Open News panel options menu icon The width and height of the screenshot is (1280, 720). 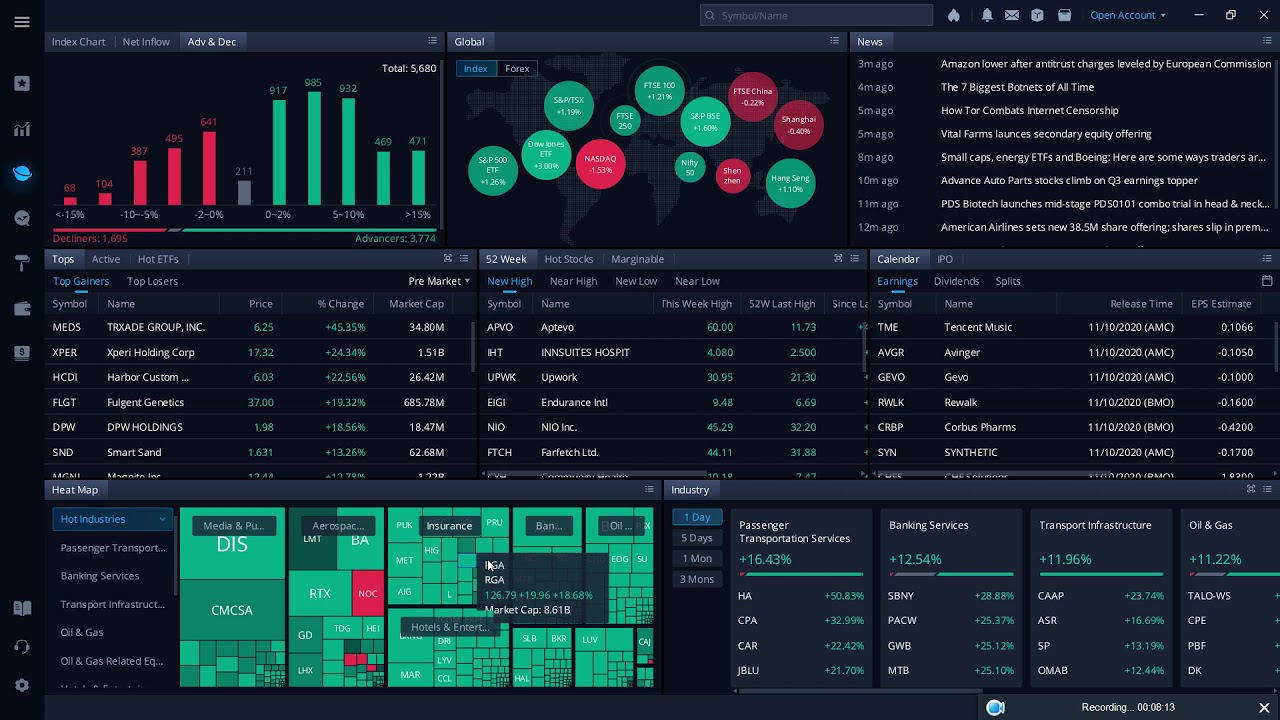[1267, 41]
